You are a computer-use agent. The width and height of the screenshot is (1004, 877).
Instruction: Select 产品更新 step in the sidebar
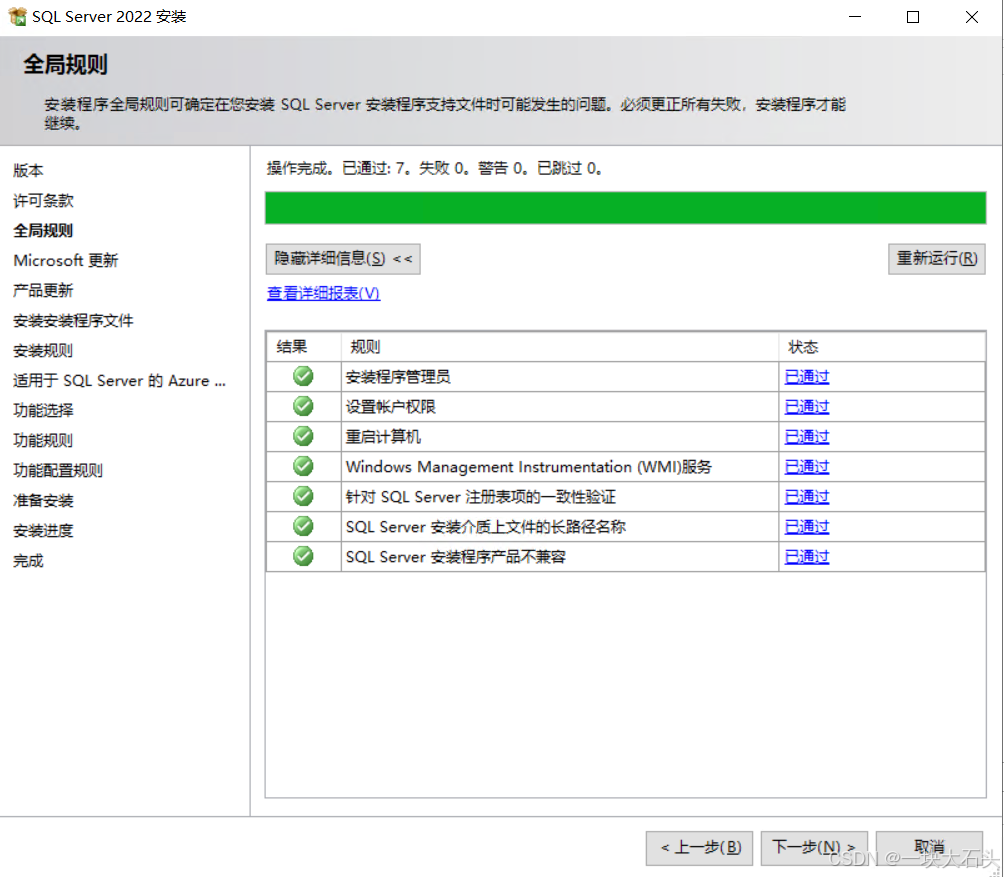click(43, 291)
